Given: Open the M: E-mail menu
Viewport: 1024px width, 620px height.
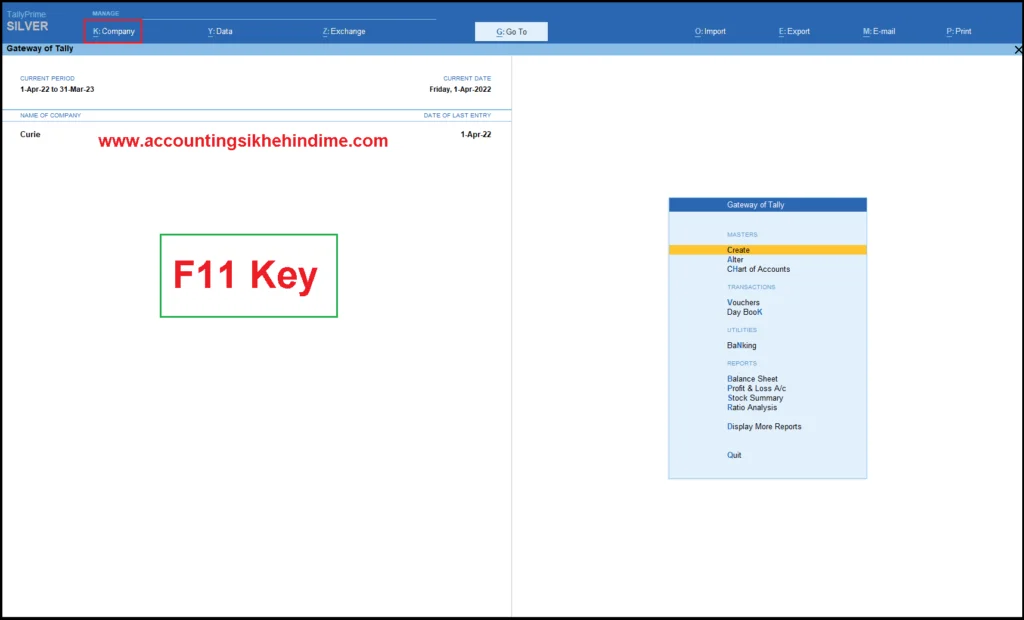Looking at the screenshot, I should pos(879,31).
